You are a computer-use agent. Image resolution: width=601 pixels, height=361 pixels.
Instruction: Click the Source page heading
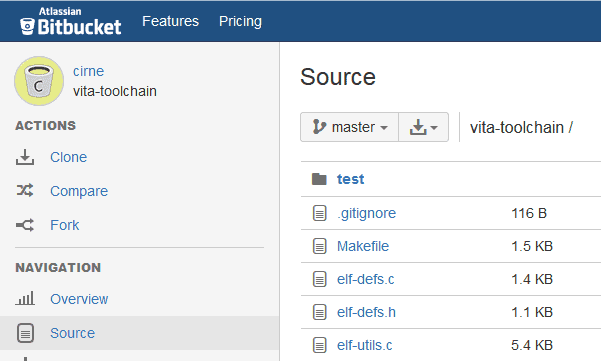(x=338, y=77)
